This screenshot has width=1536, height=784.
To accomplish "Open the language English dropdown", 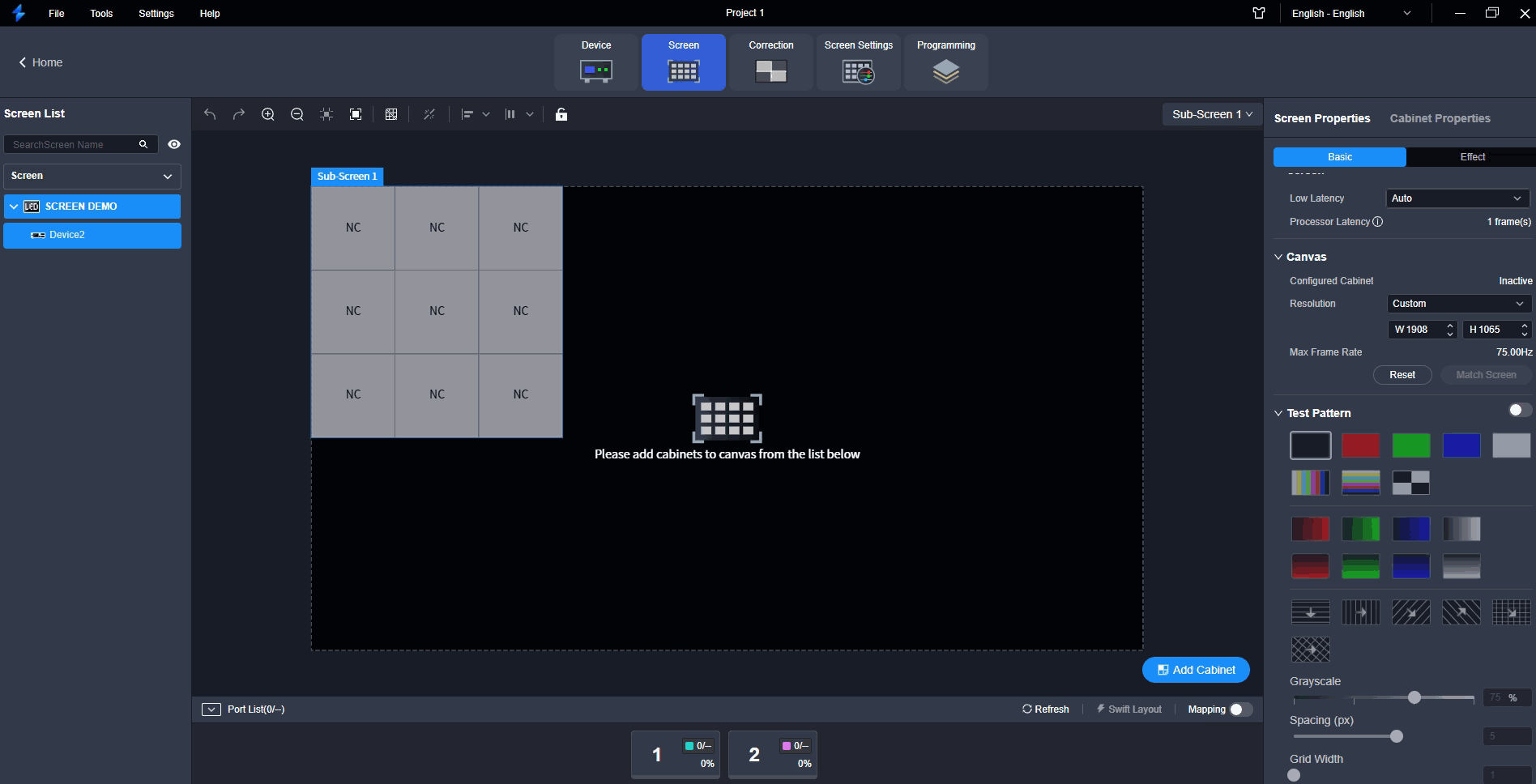I will click(1350, 13).
